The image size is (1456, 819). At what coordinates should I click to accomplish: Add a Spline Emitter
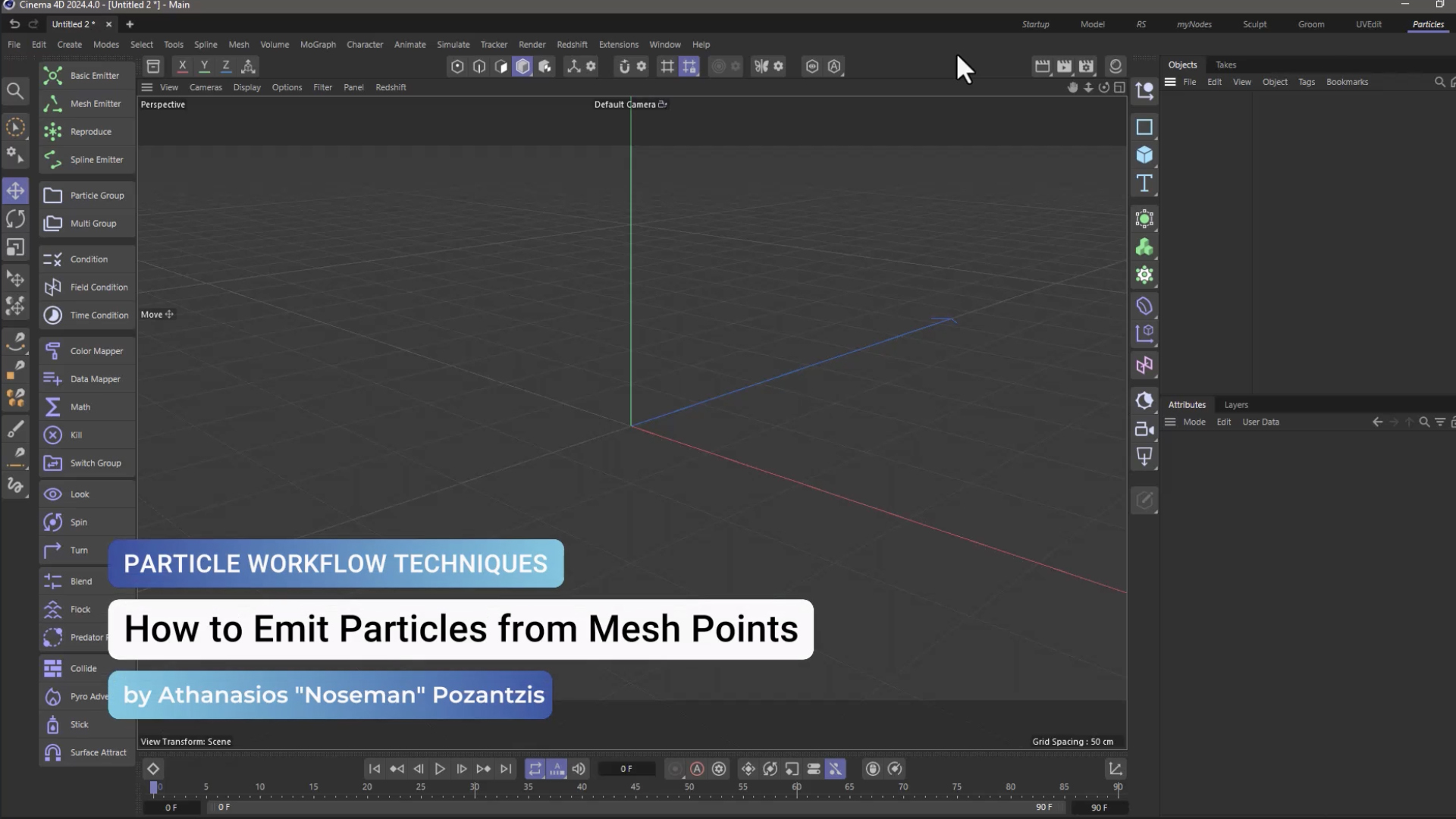tap(87, 160)
